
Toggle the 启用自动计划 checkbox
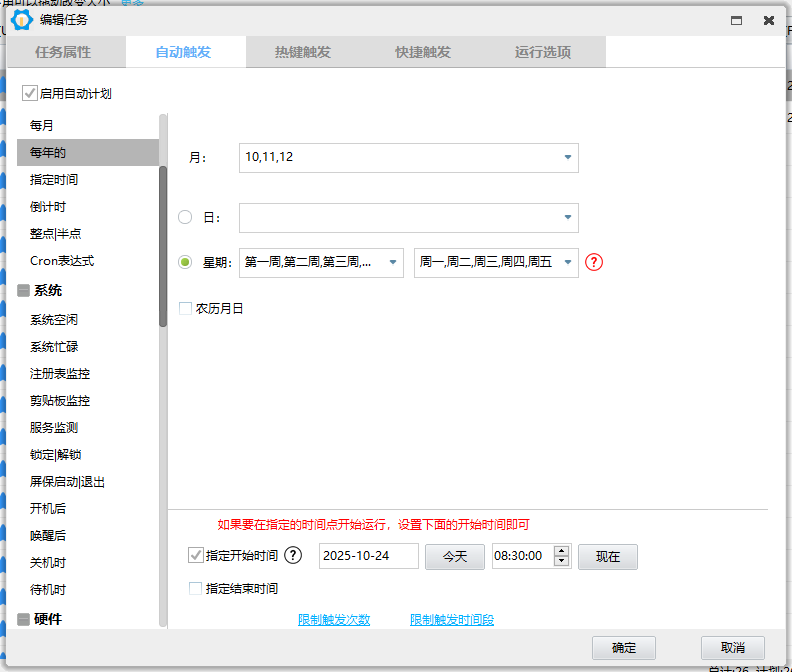30,94
